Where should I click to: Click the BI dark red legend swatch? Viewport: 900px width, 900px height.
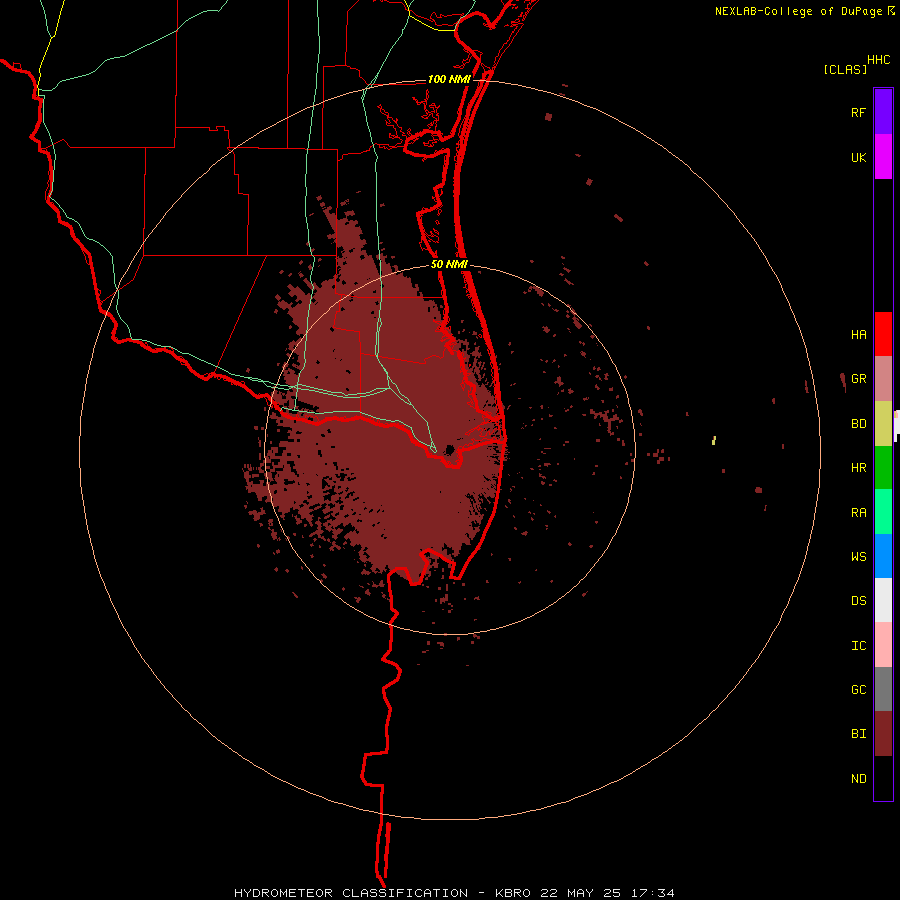click(883, 734)
